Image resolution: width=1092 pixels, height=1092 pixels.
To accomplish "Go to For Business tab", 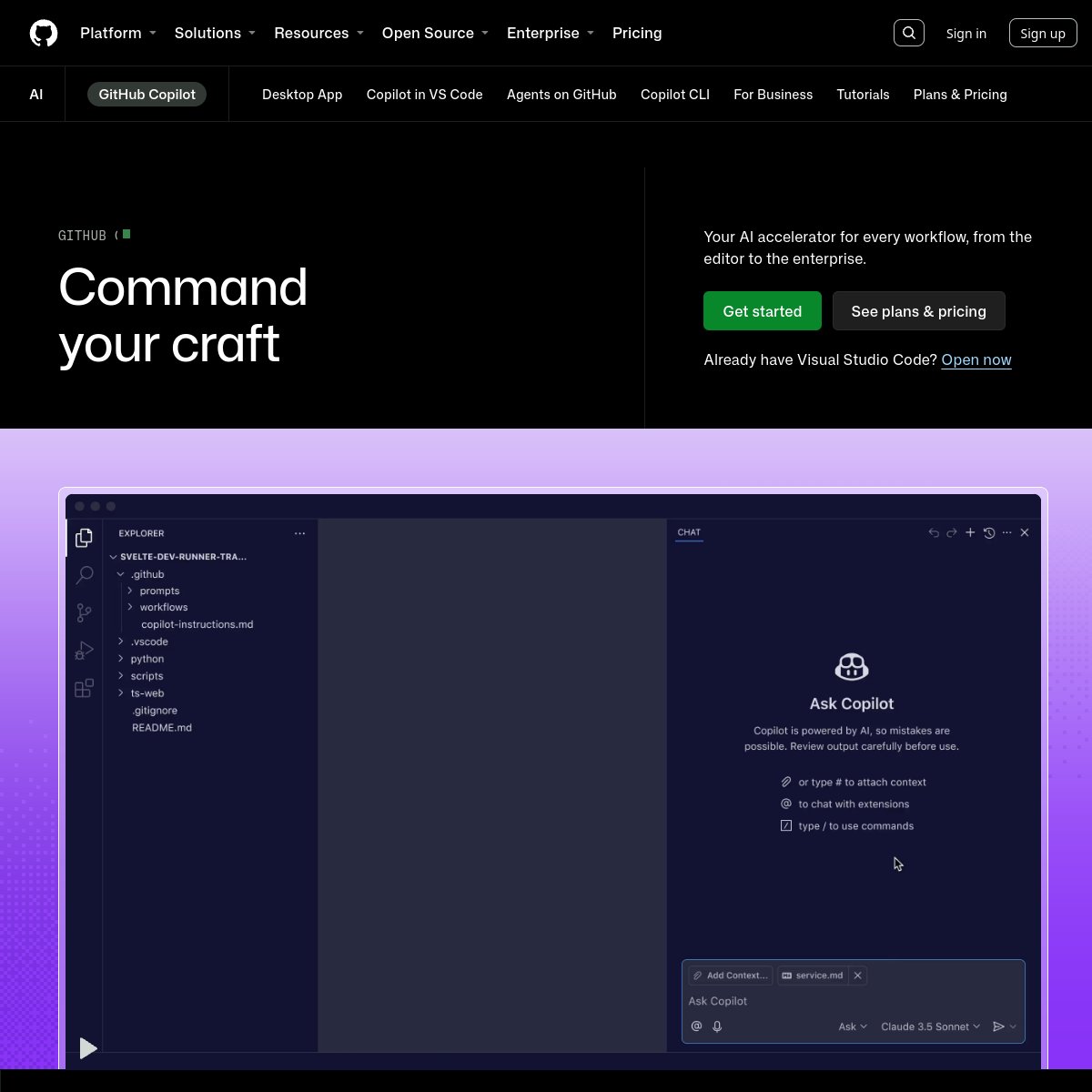I will click(x=773, y=95).
